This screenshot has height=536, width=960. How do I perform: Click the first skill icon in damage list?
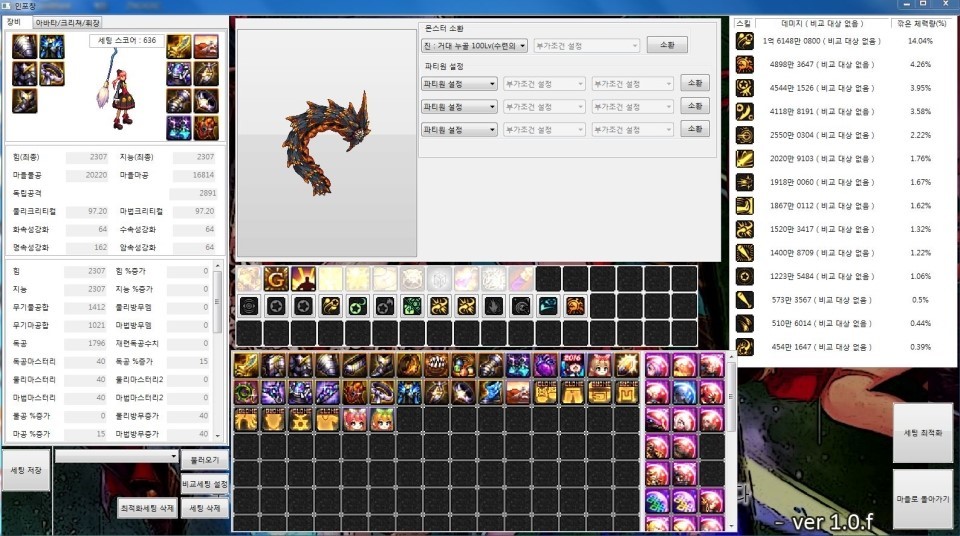click(745, 41)
